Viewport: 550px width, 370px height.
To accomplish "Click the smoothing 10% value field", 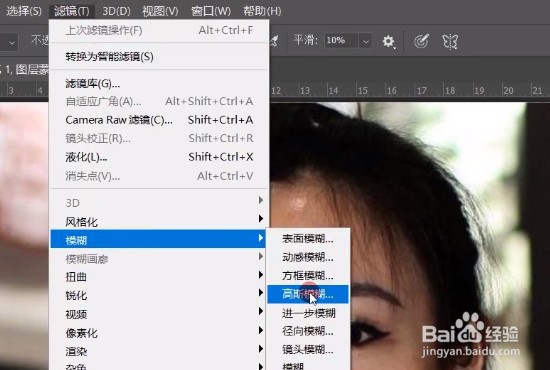I will [x=341, y=41].
